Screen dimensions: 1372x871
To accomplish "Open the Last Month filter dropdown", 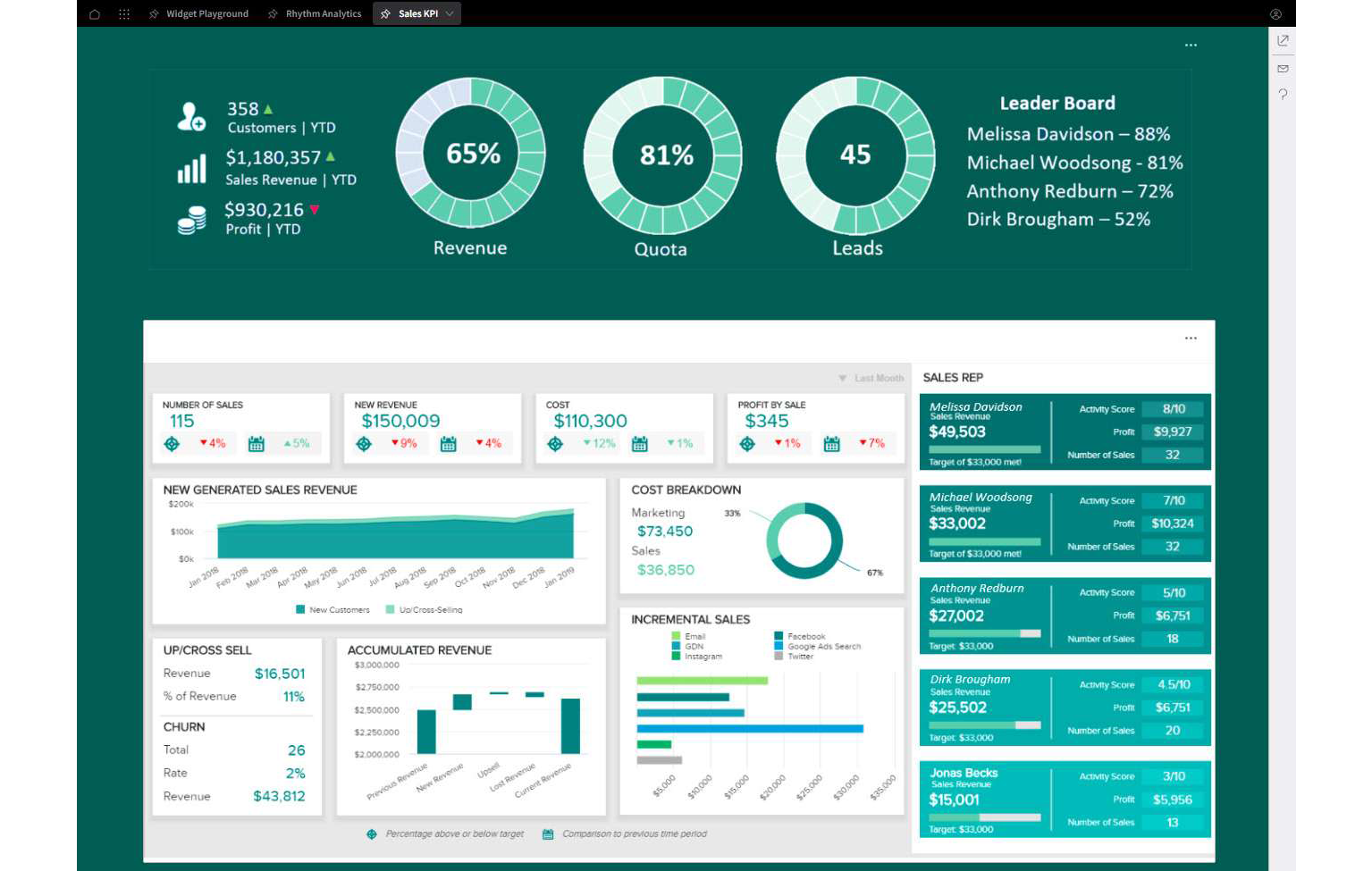I will (x=871, y=379).
